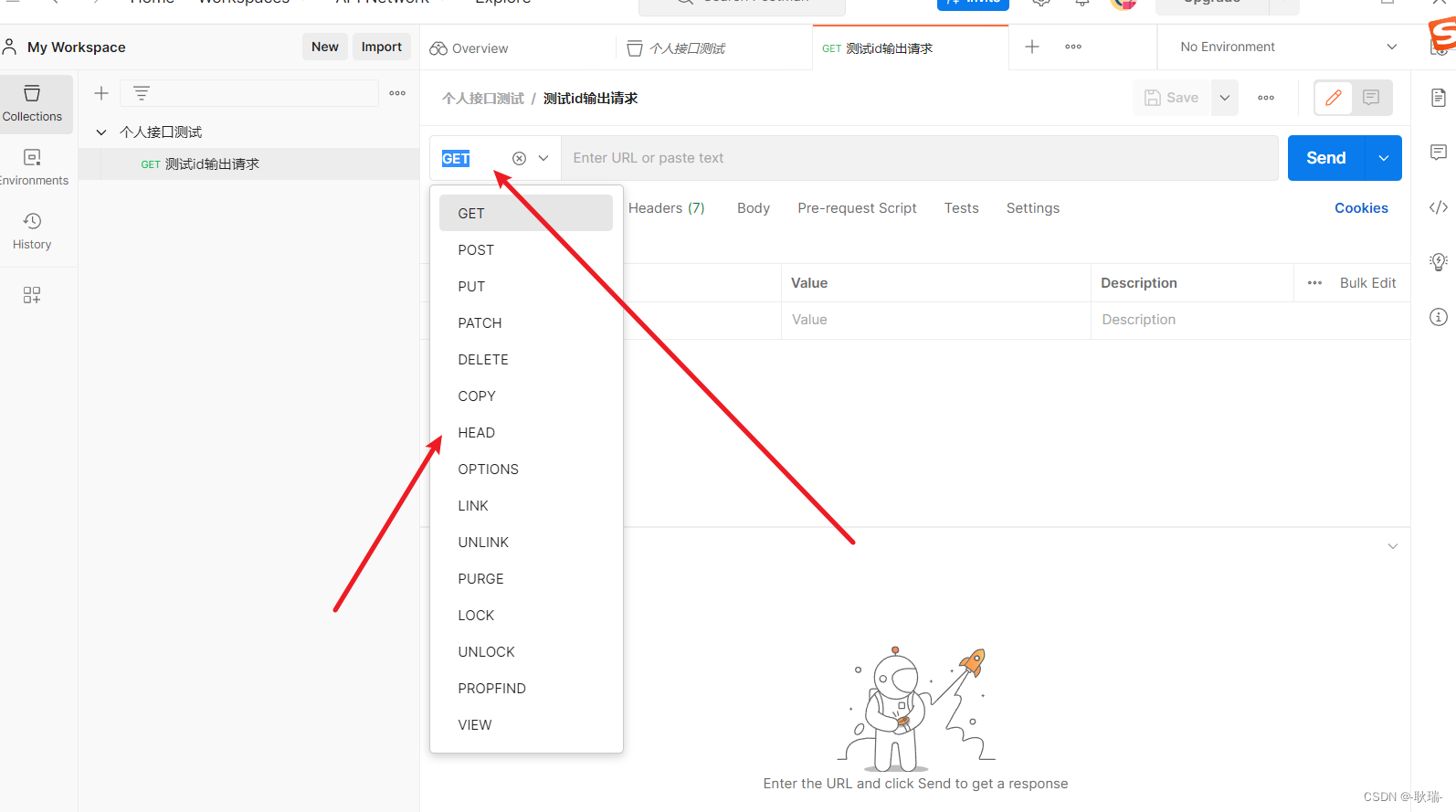Viewport: 1456px width, 812px height.
Task: Open tab bar more options dots
Action: coord(1073,47)
